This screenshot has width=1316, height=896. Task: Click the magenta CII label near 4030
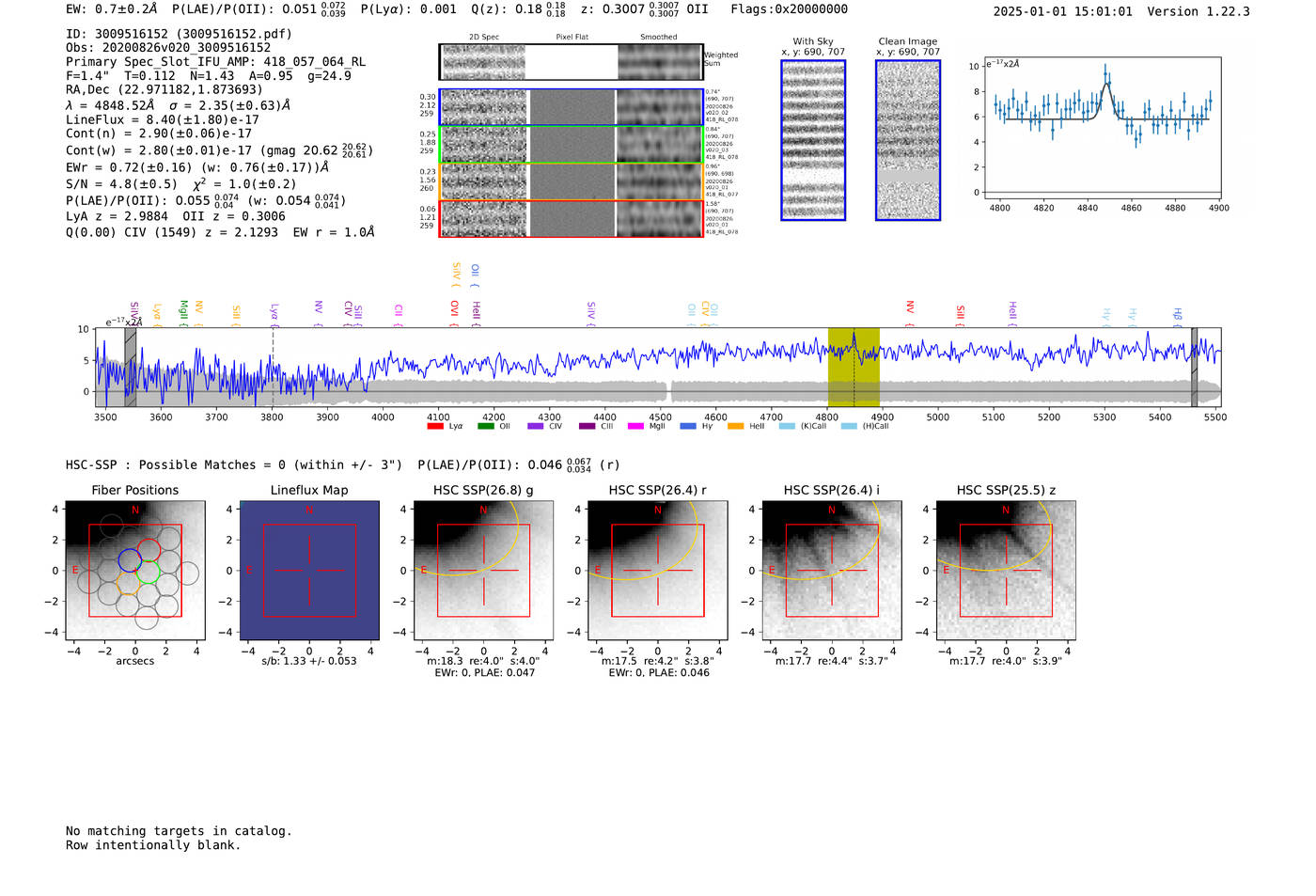tap(399, 313)
